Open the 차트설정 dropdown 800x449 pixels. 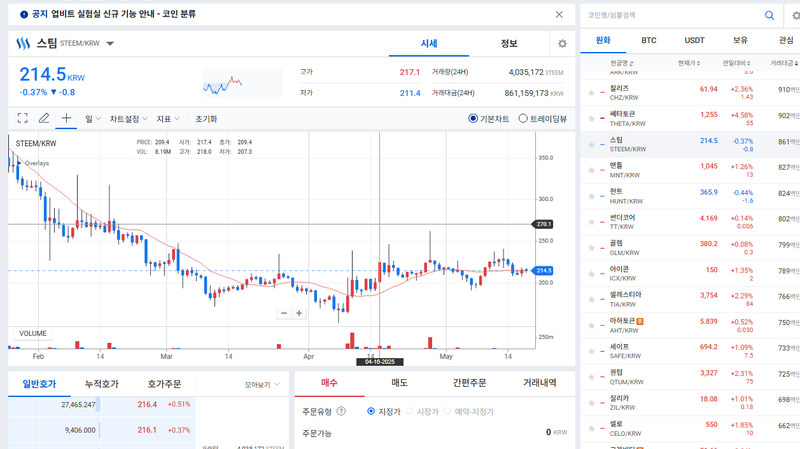point(129,118)
